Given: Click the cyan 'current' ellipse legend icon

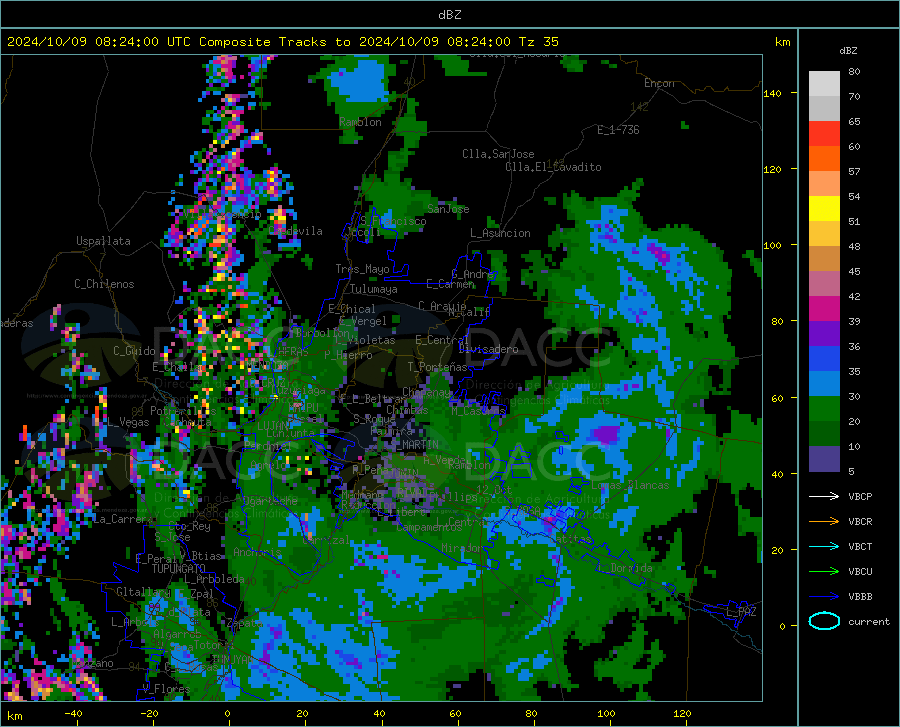Looking at the screenshot, I should 824,621.
